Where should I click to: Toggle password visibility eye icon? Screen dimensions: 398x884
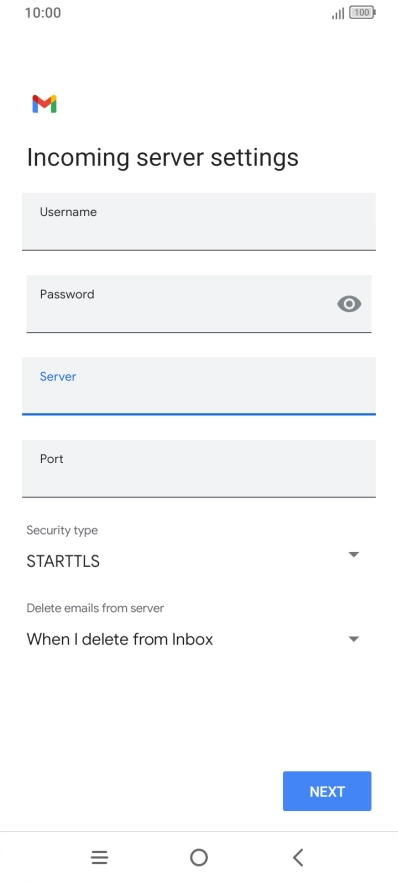[349, 304]
